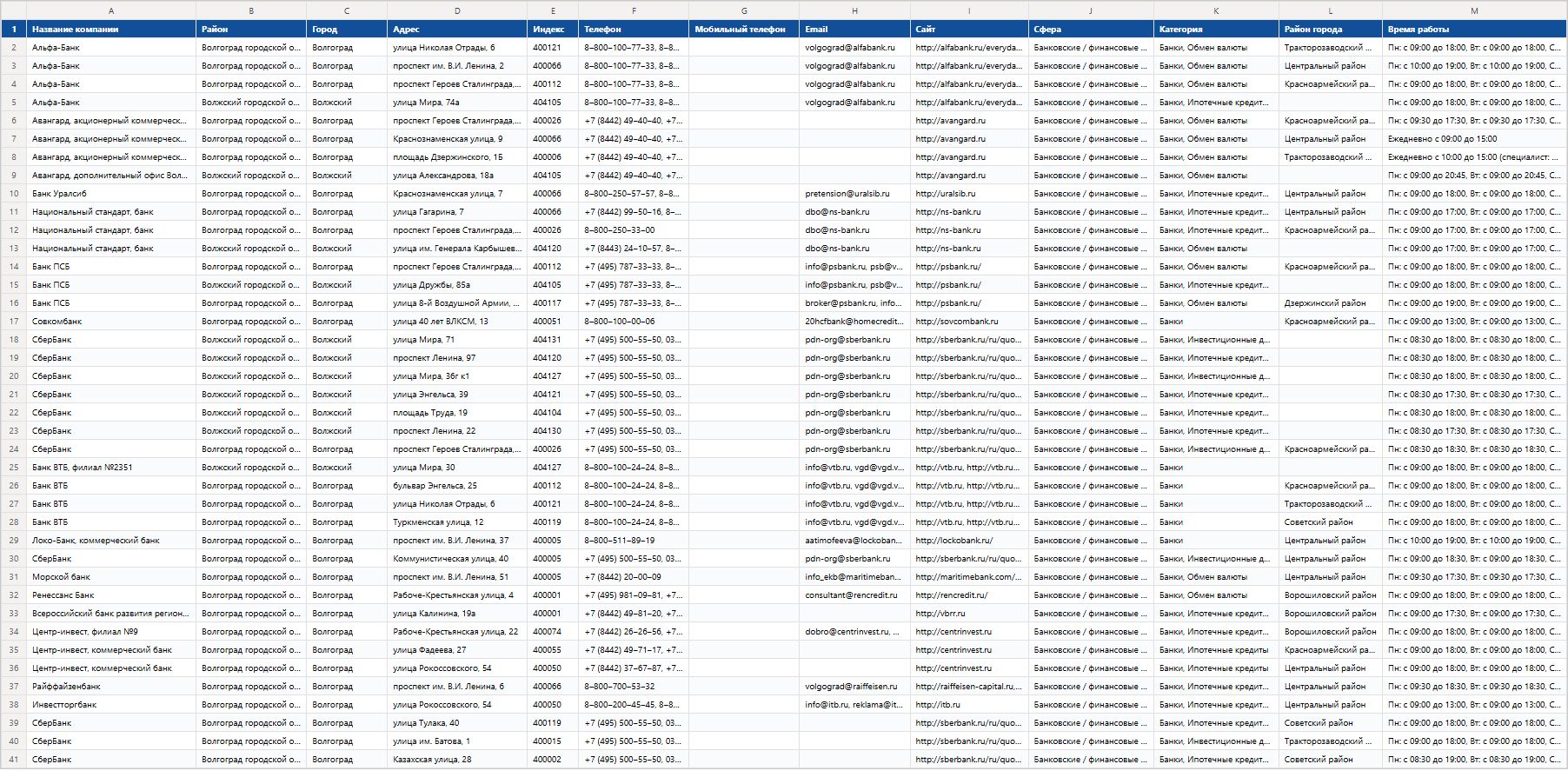Screen dimensions: 1568x784
Task: Select postal index cell 400074
Action: 553,632
